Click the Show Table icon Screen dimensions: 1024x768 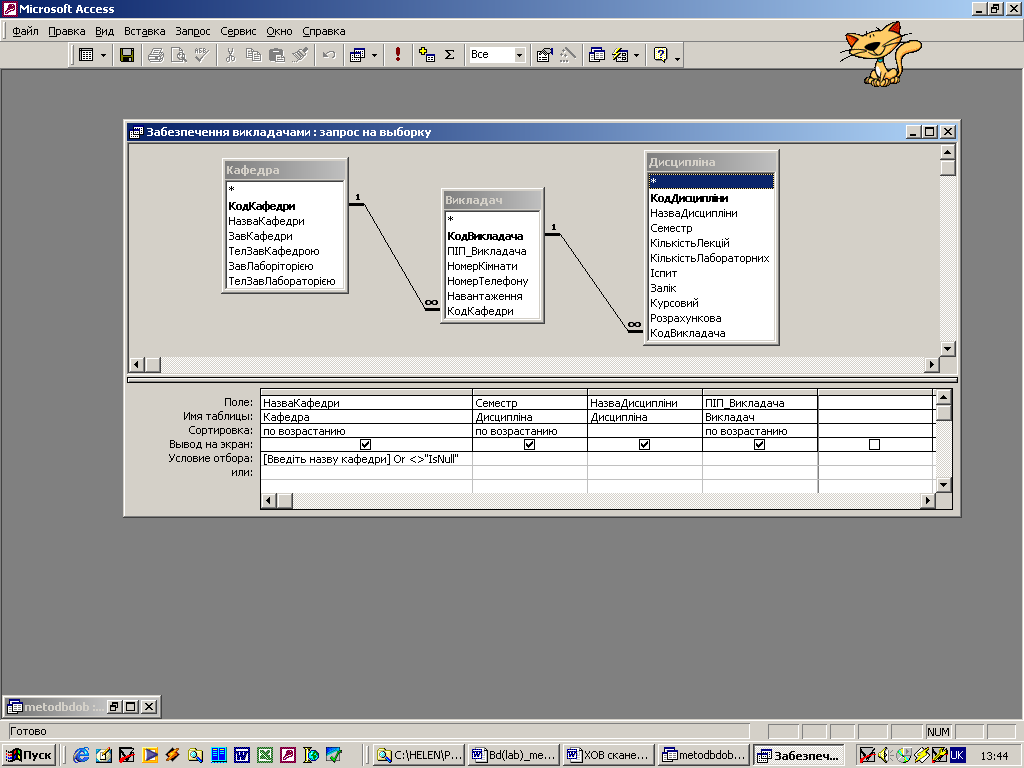427,55
